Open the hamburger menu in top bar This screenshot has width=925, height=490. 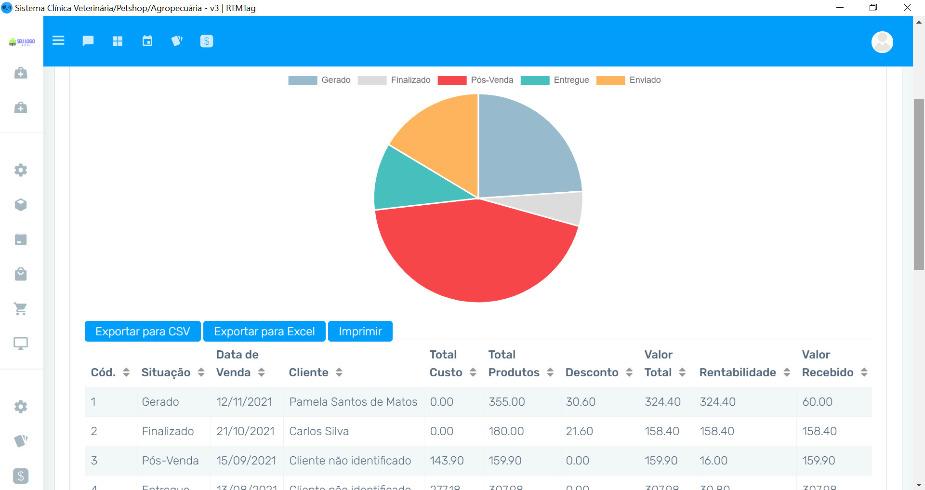tap(58, 41)
